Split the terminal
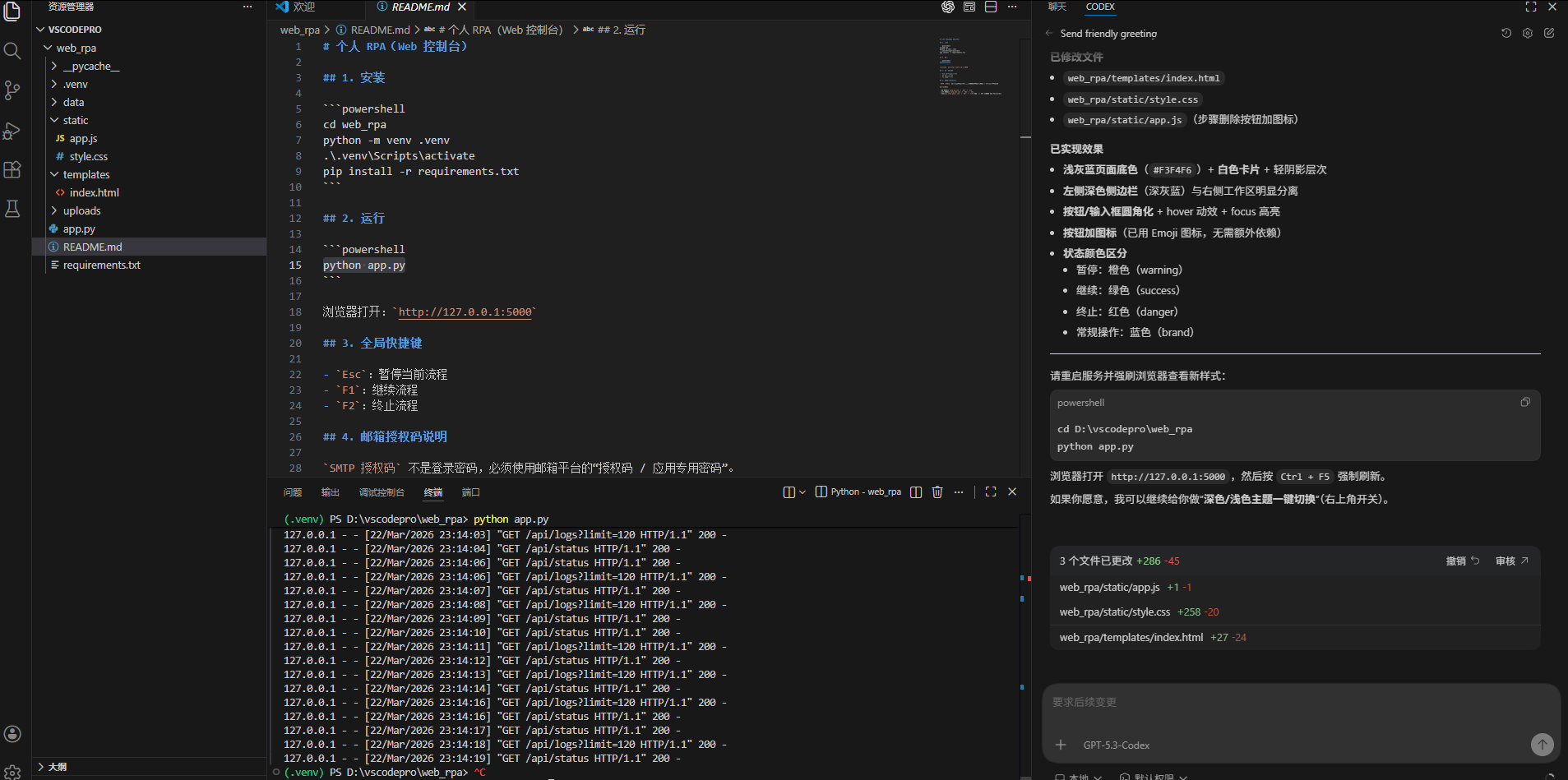 point(916,492)
